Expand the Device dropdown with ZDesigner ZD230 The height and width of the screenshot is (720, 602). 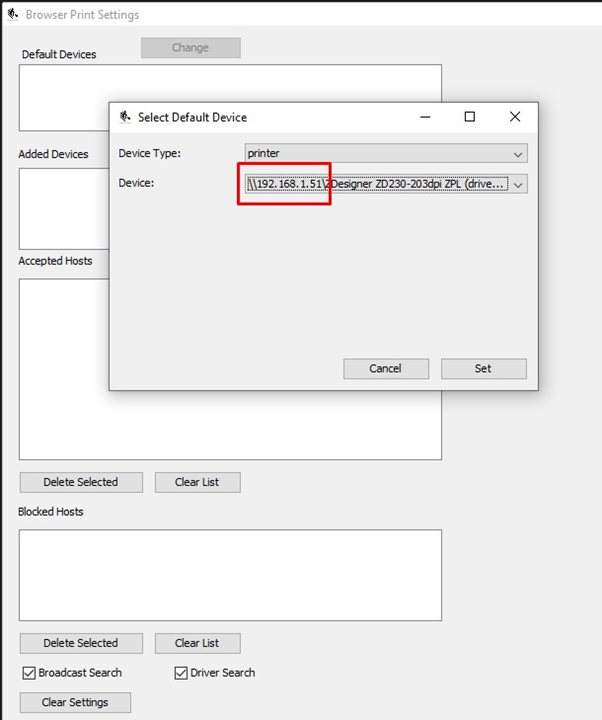click(518, 184)
